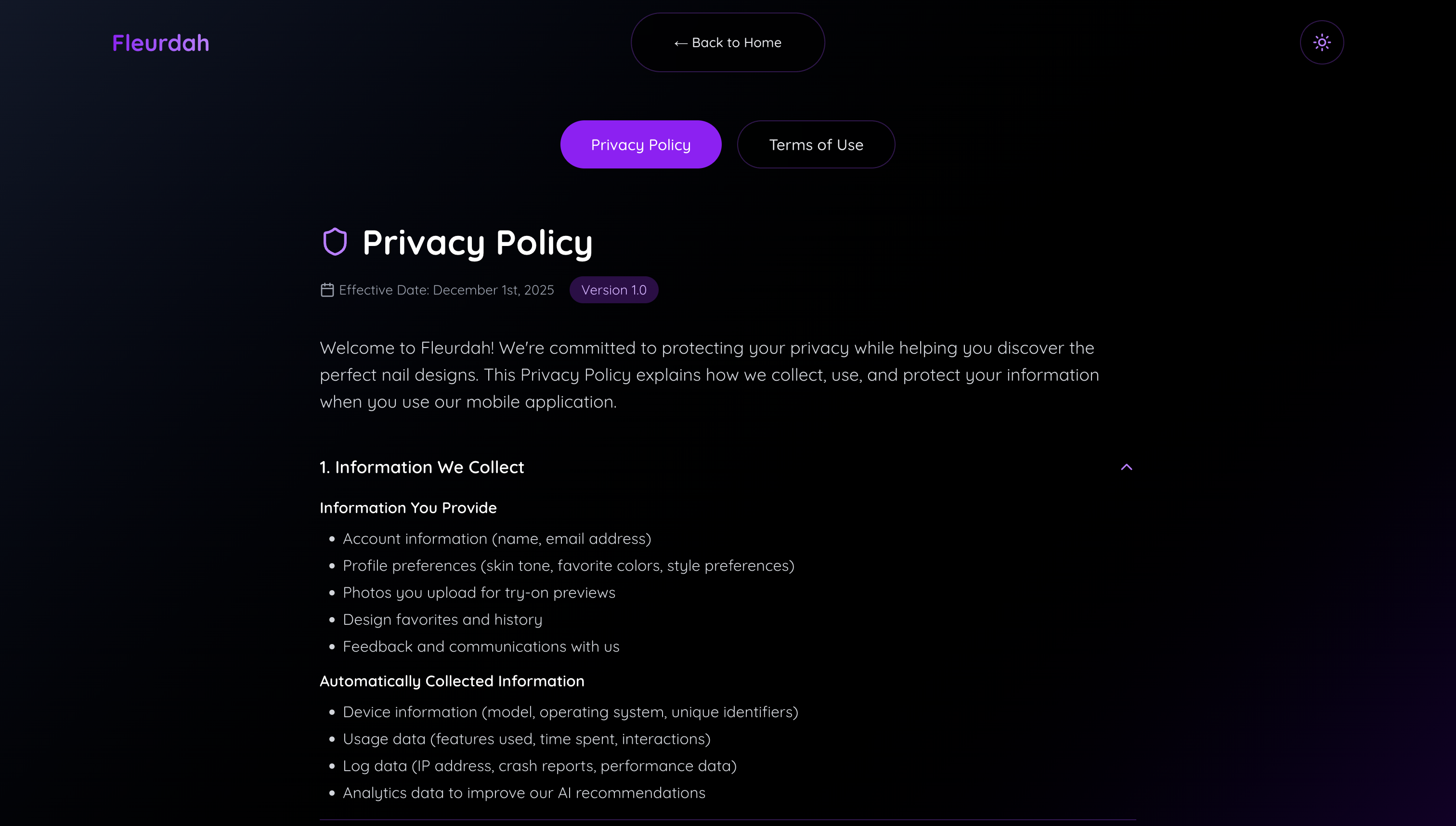The image size is (1456, 826).
Task: Toggle light mode with the sun icon
Action: [x=1322, y=42]
